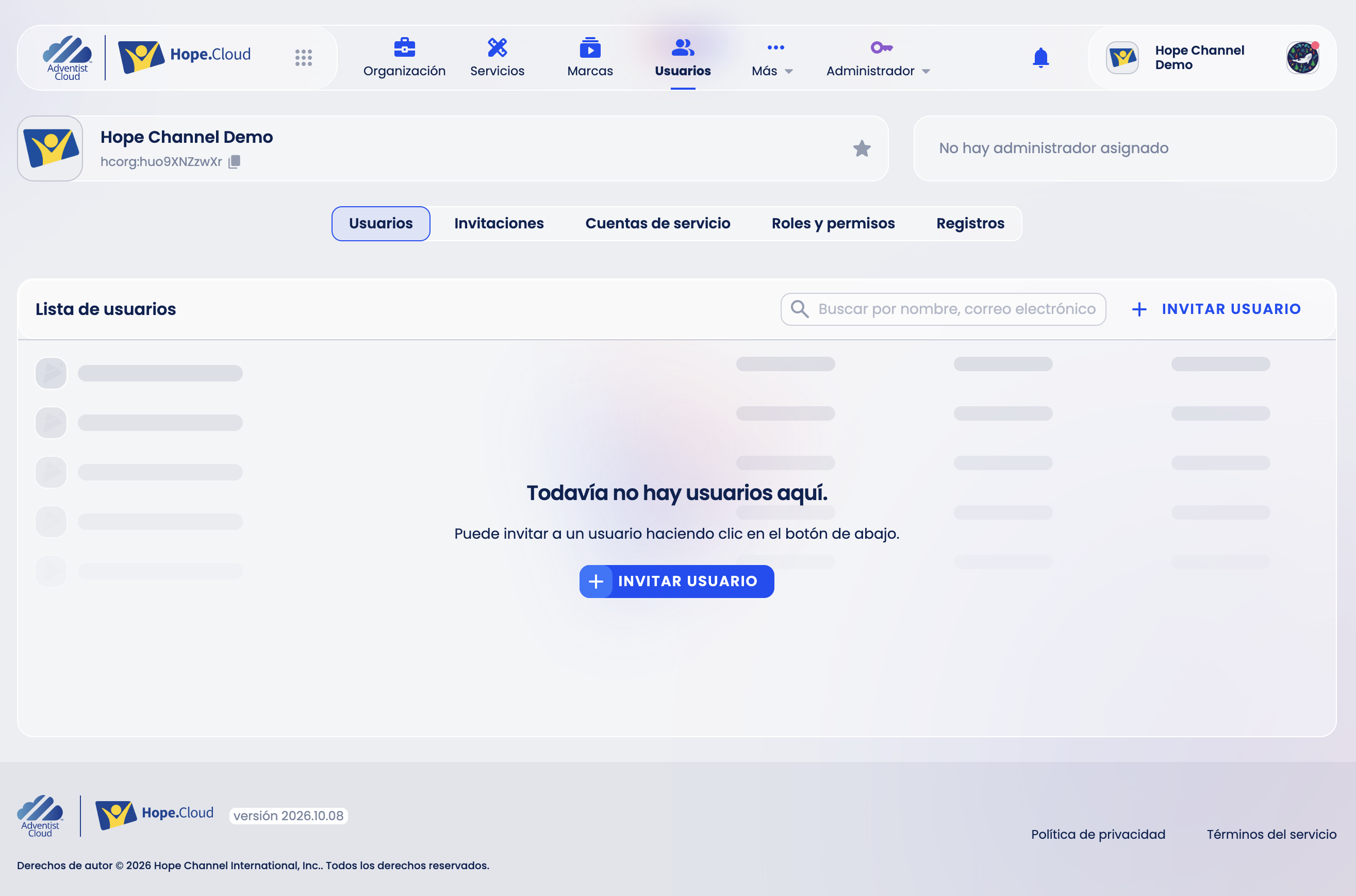This screenshot has height=896, width=1356.
Task: Expand the Más dropdown menu
Action: coord(772,59)
